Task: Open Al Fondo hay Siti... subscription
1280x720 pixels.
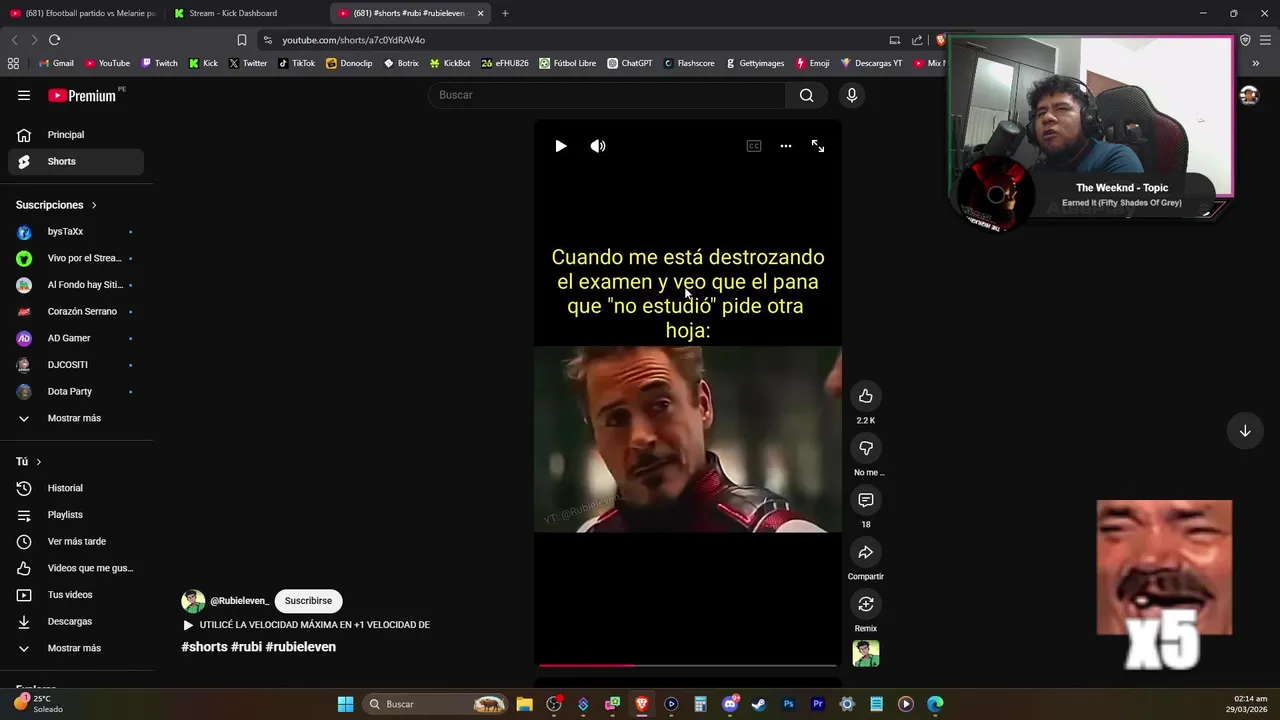Action: [x=76, y=285]
